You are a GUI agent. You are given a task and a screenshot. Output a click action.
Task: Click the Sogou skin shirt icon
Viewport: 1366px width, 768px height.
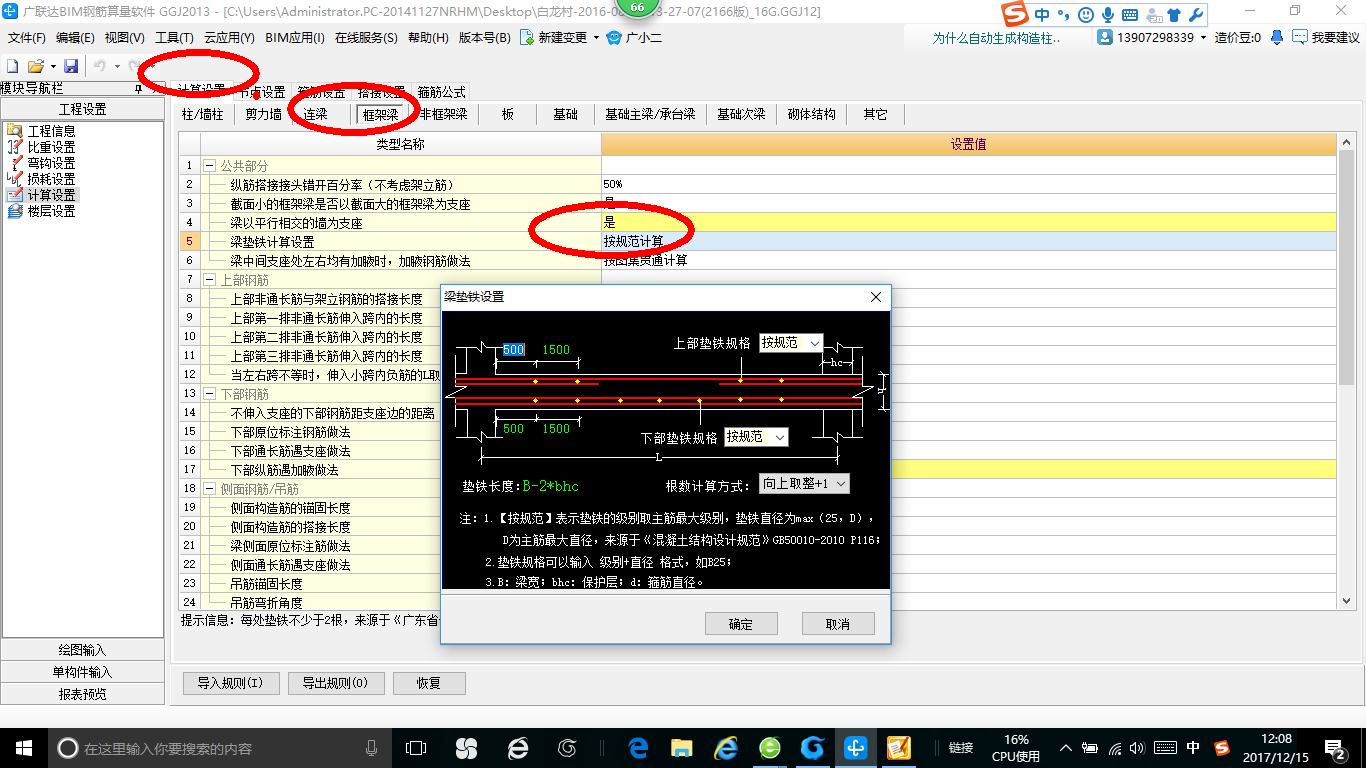click(x=1174, y=15)
